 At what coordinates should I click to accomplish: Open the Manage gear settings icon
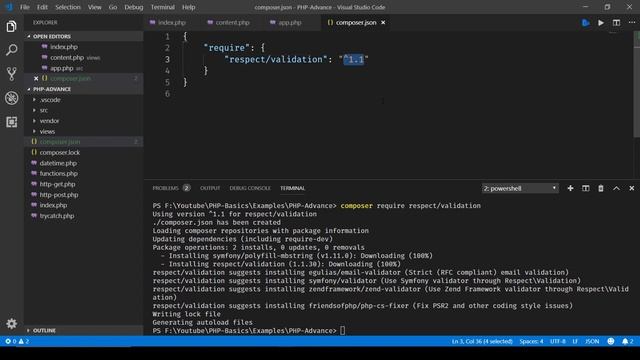[11, 324]
